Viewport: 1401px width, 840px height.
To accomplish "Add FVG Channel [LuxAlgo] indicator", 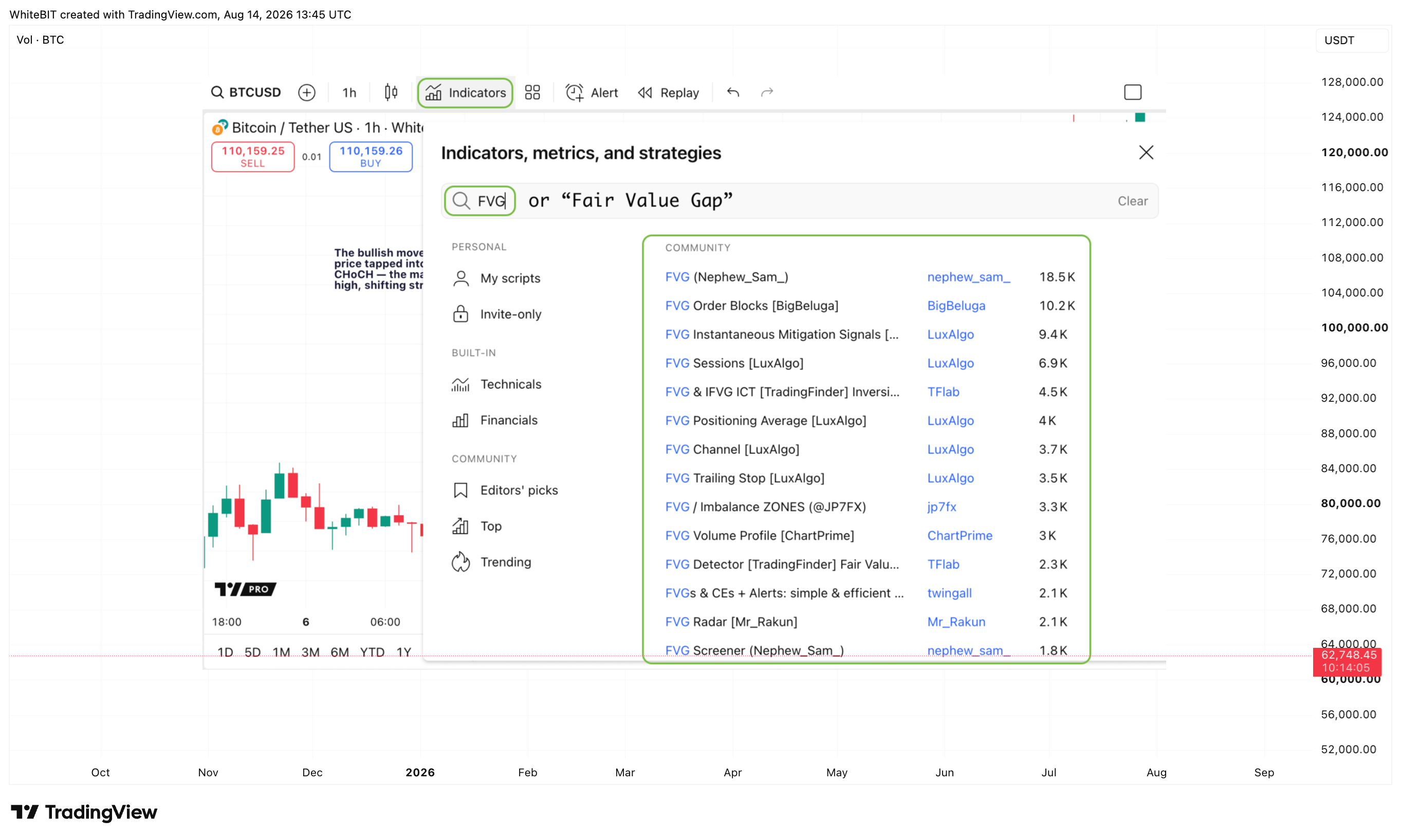I will [732, 450].
